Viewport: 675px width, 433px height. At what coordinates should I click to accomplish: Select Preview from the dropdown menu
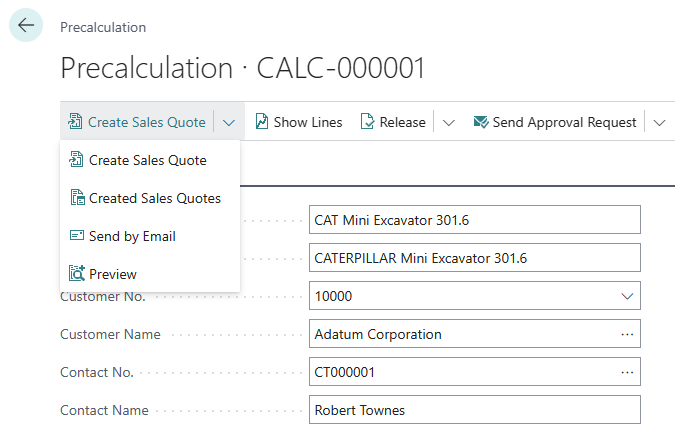(x=113, y=274)
